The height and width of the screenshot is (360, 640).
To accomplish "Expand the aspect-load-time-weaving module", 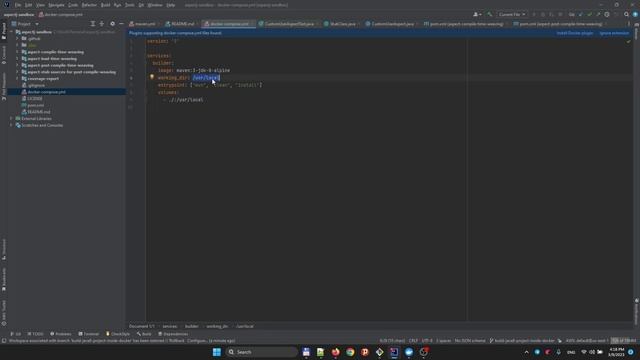I will [x=17, y=59].
